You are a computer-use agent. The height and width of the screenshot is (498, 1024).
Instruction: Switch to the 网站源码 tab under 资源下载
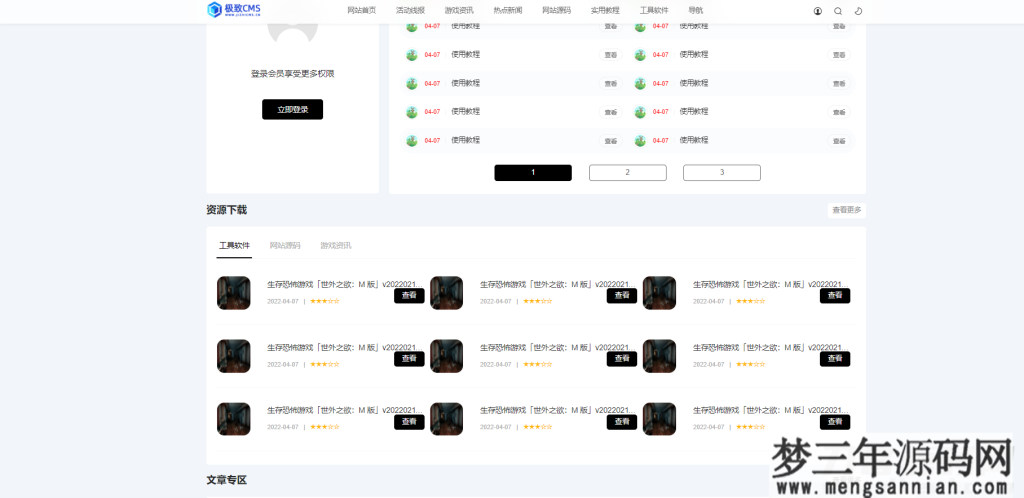click(x=285, y=245)
